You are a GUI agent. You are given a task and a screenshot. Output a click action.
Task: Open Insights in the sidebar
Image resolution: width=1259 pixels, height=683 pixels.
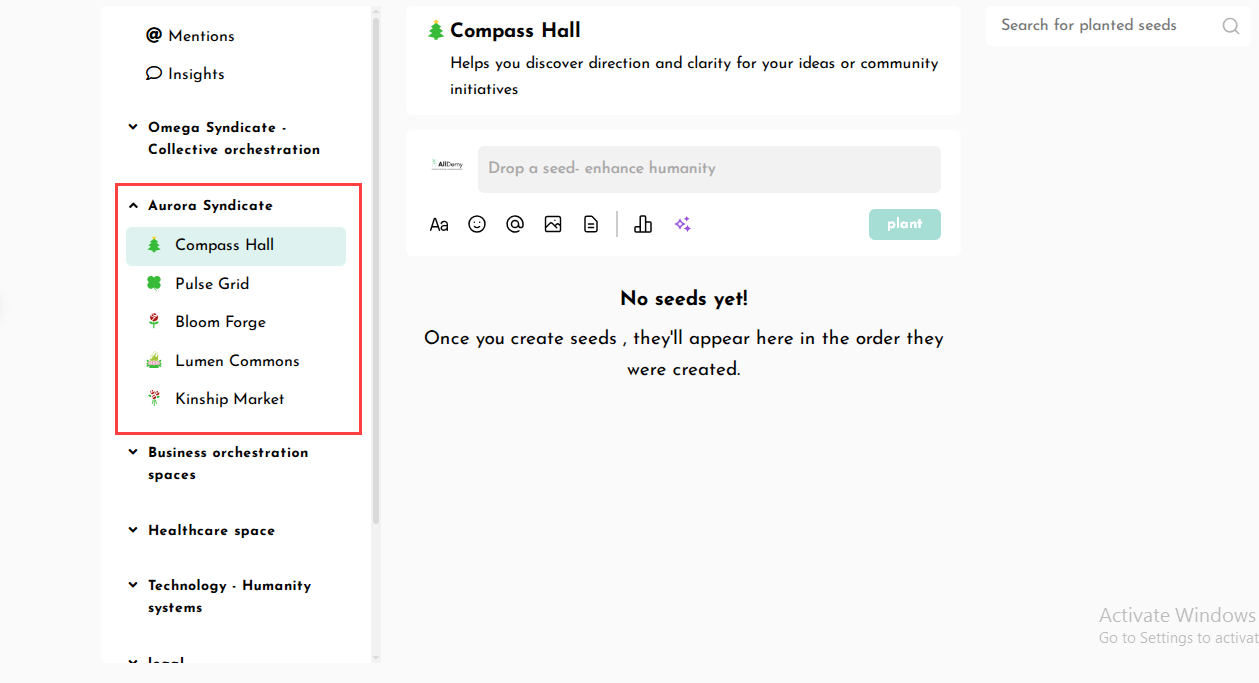185,74
